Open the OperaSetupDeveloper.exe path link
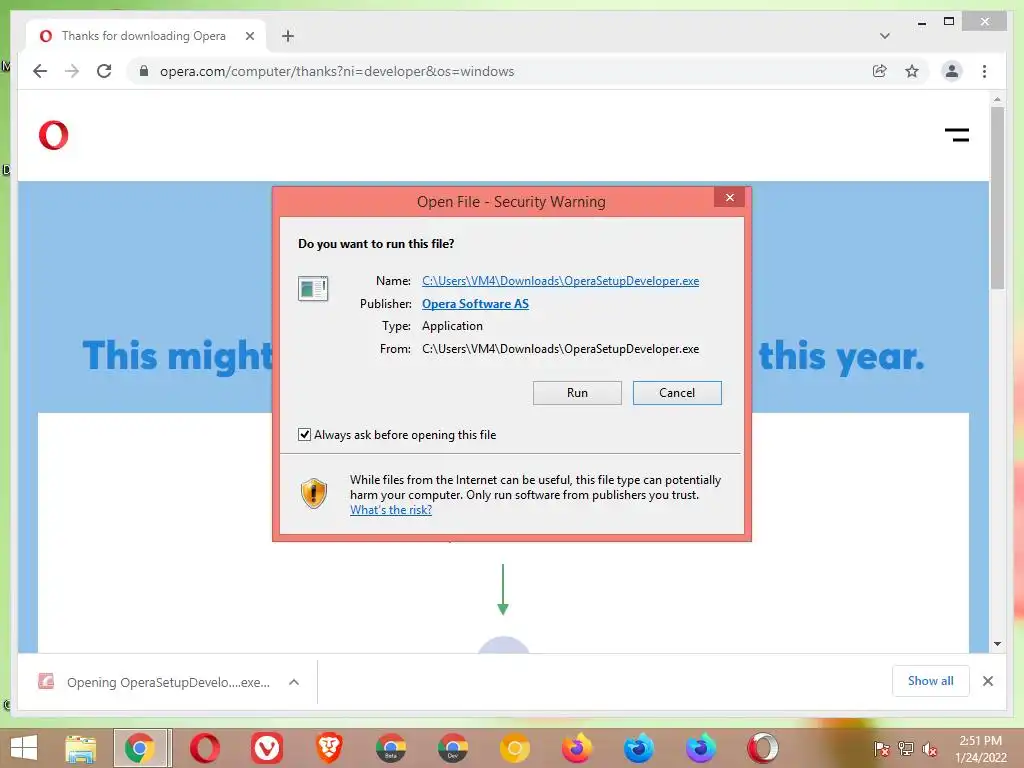 click(x=560, y=281)
